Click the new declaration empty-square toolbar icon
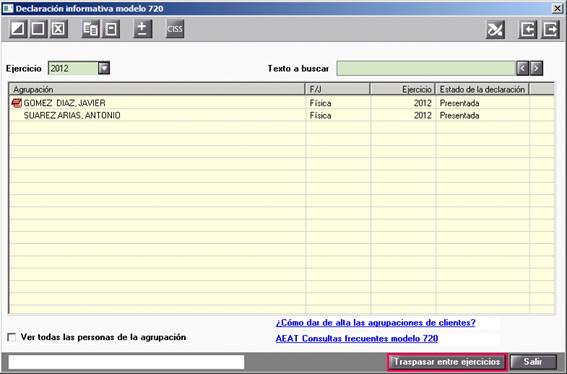Viewport: 567px width, 374px height. pyautogui.click(x=38, y=29)
